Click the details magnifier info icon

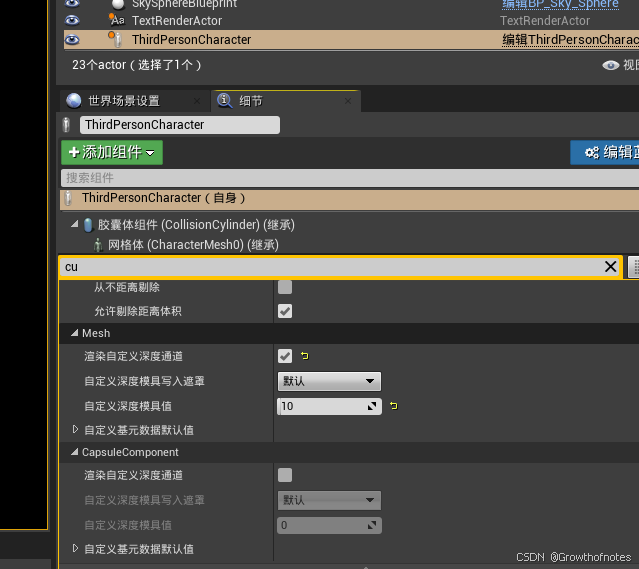coord(225,100)
